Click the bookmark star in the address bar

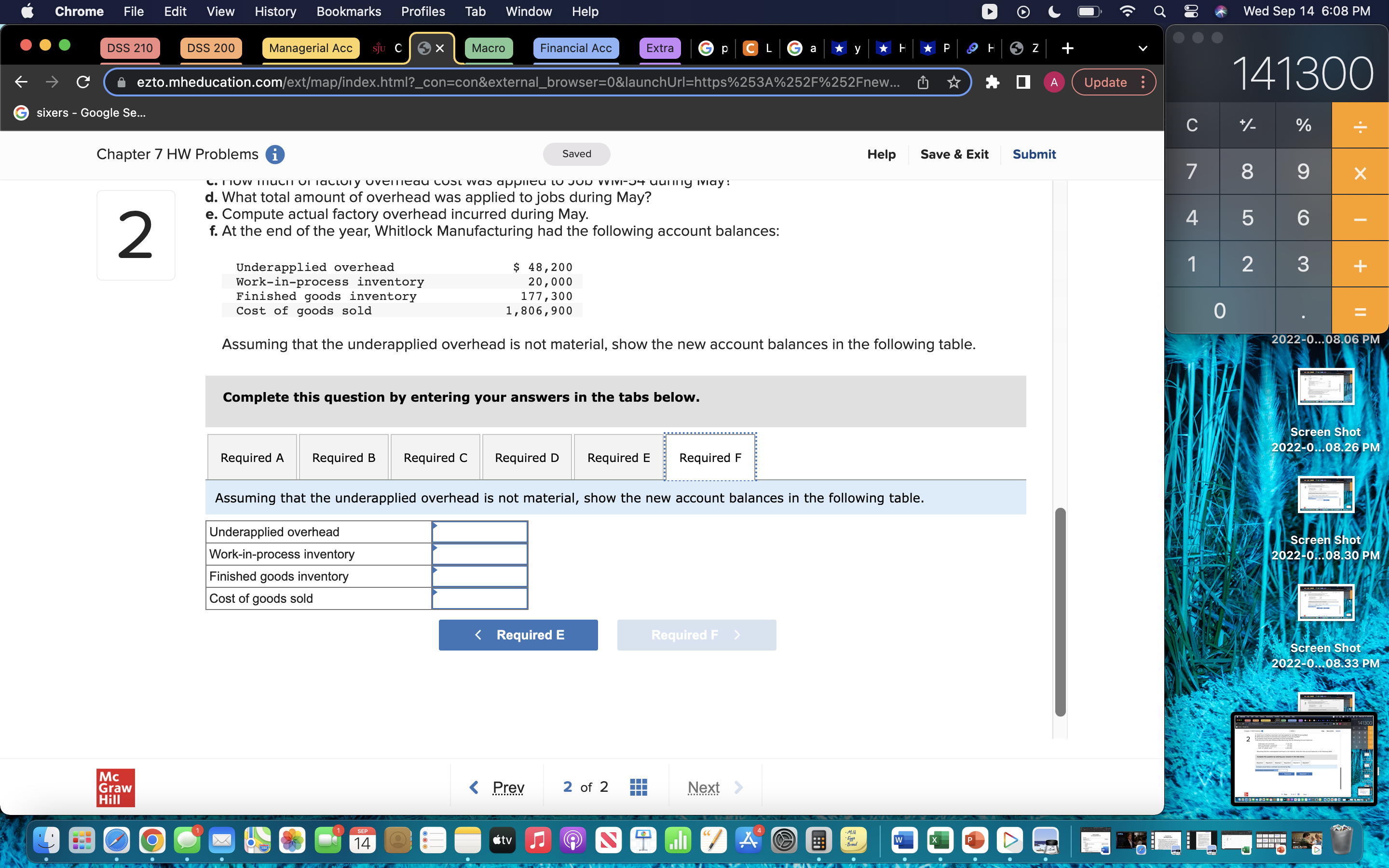953,82
